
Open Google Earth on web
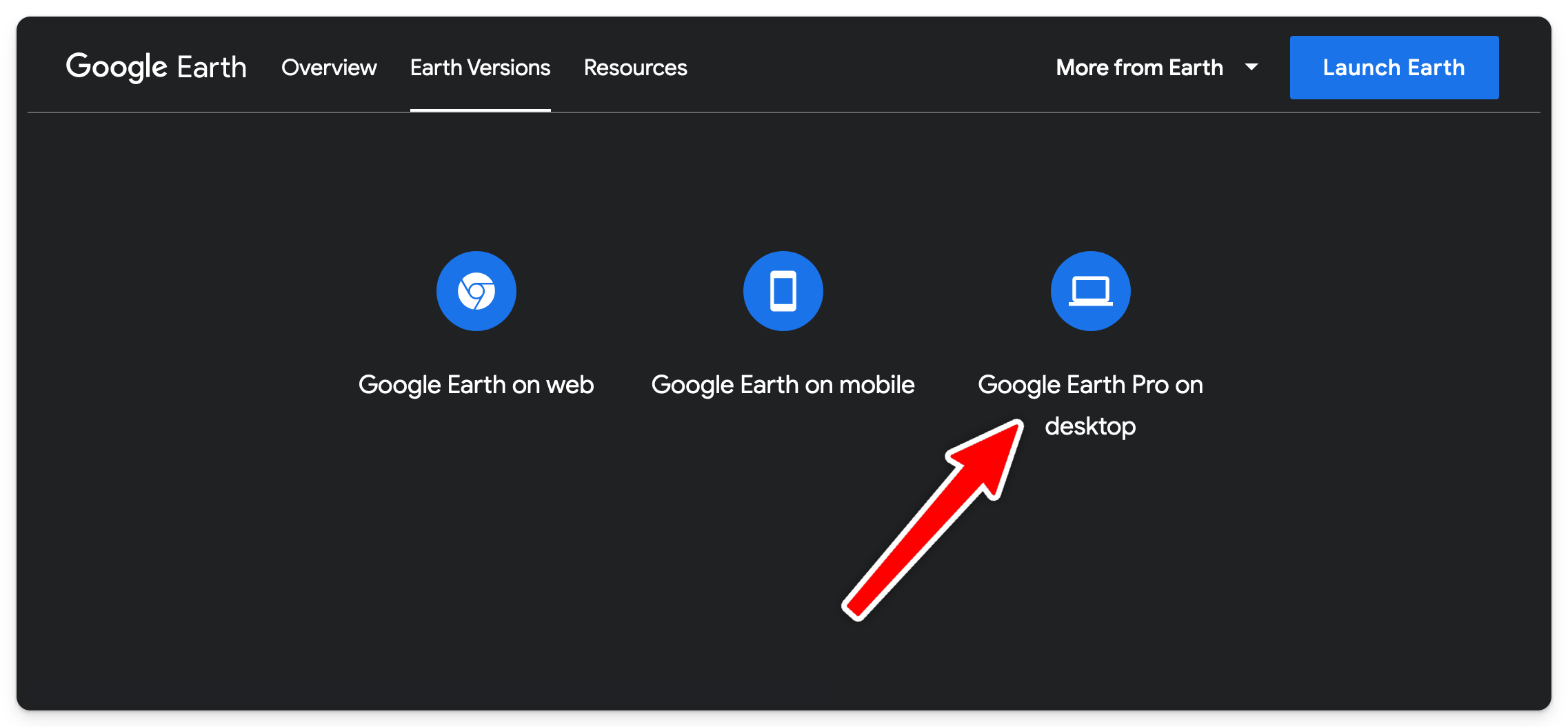coord(476,384)
